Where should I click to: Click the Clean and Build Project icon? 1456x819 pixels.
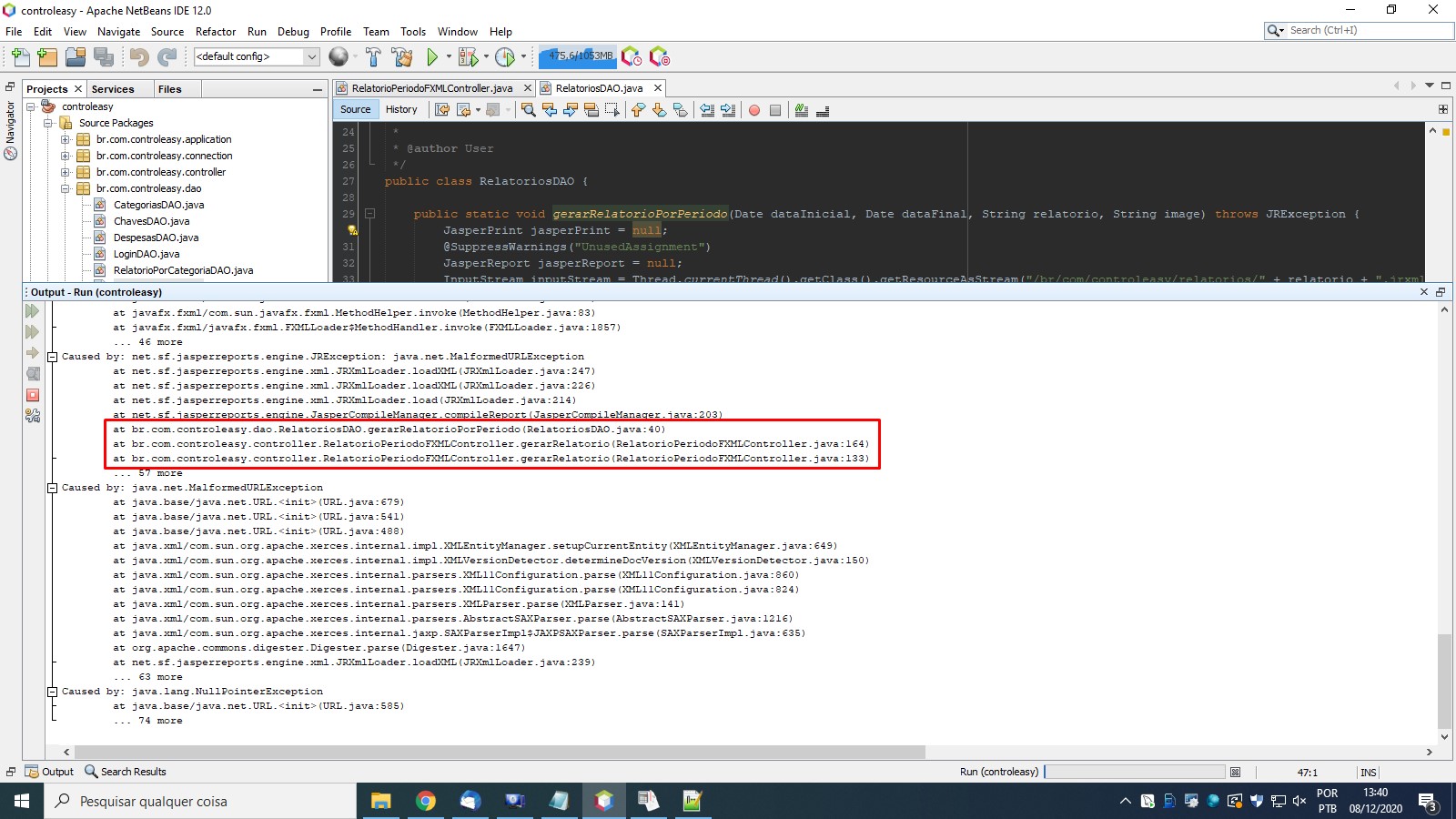402,57
